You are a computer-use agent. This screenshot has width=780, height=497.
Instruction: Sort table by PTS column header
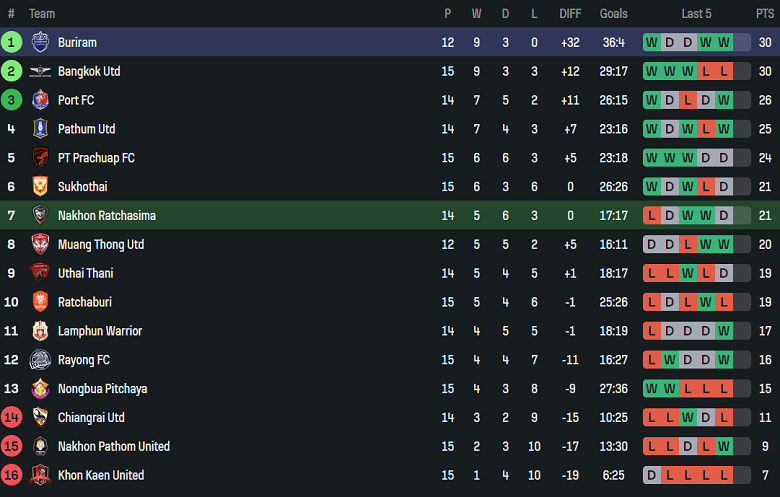tap(765, 13)
